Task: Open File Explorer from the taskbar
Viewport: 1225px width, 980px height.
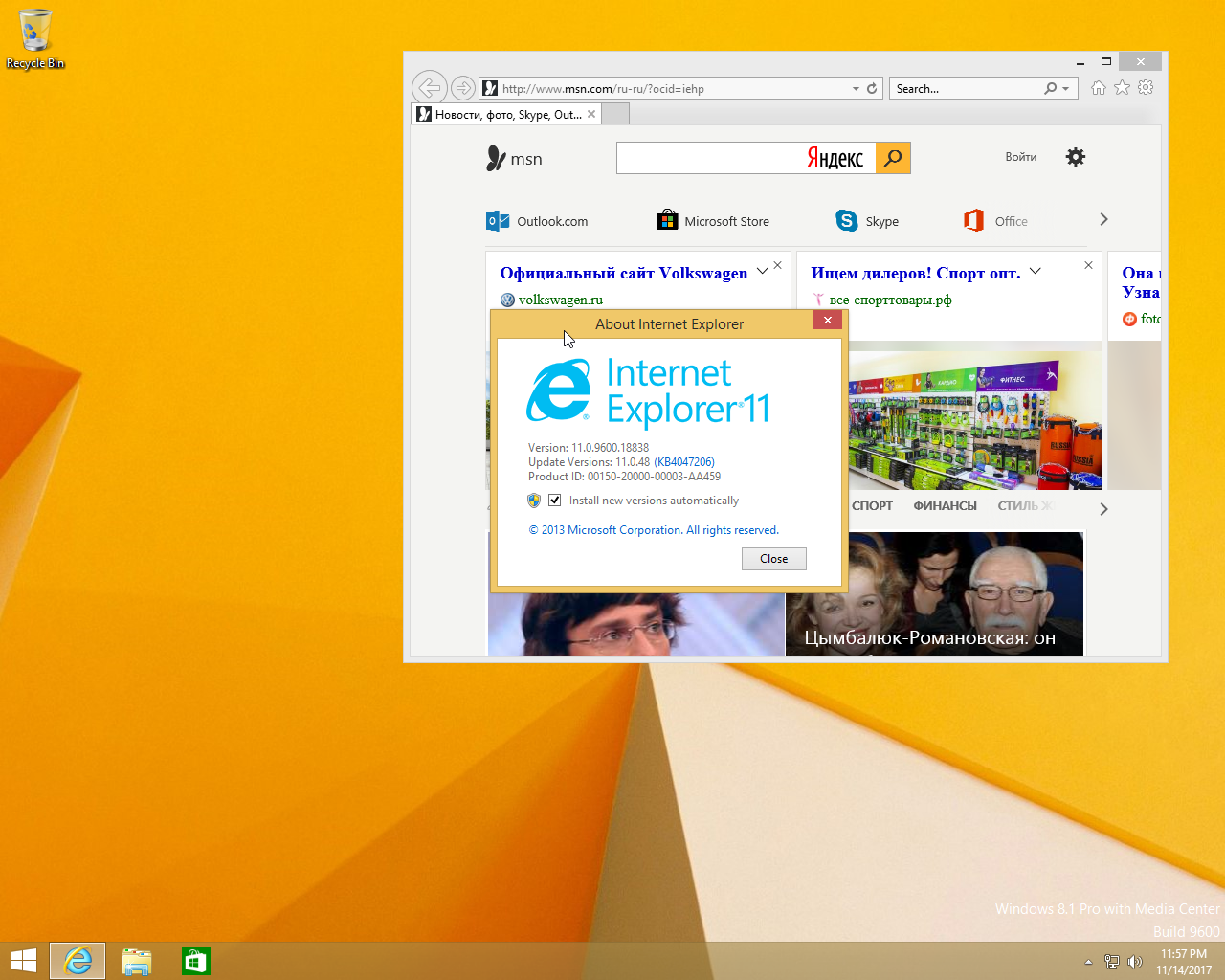Action: pos(137,961)
